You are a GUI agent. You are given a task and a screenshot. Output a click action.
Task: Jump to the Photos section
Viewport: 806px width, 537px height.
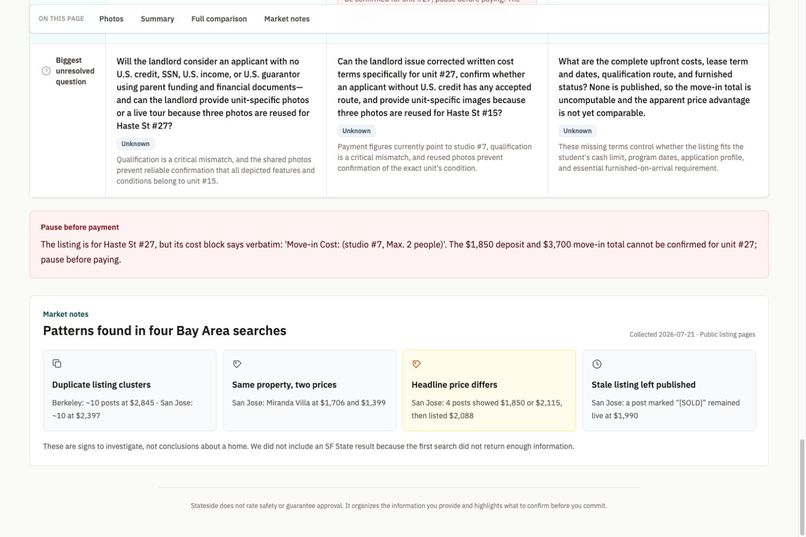pyautogui.click(x=111, y=19)
